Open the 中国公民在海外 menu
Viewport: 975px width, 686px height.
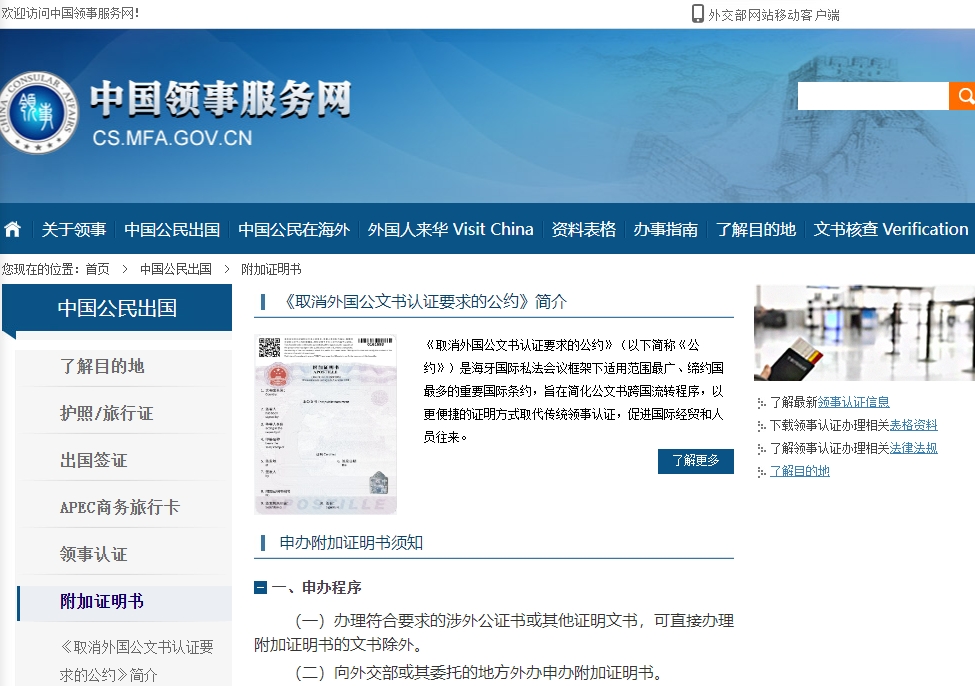pos(294,229)
